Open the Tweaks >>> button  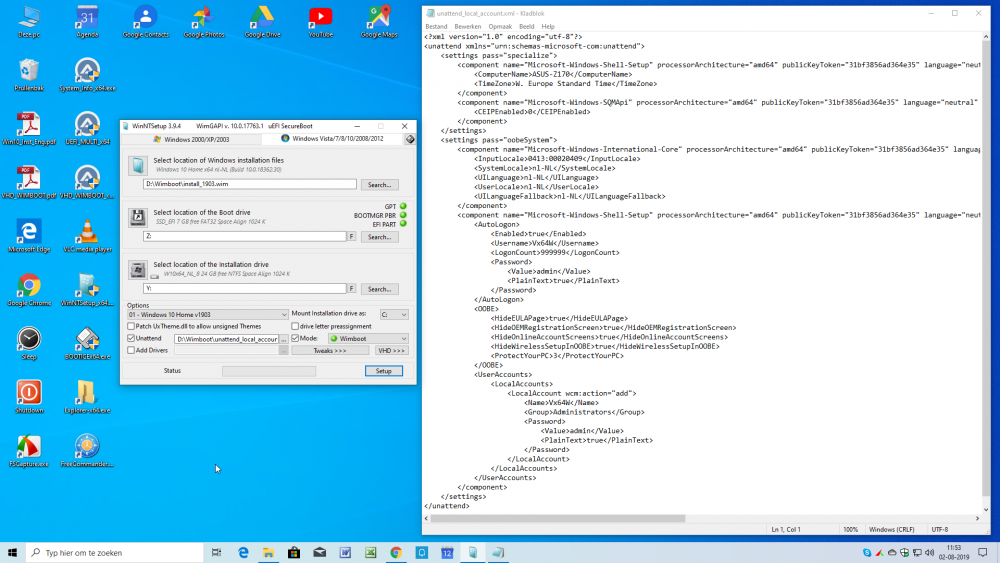point(329,351)
